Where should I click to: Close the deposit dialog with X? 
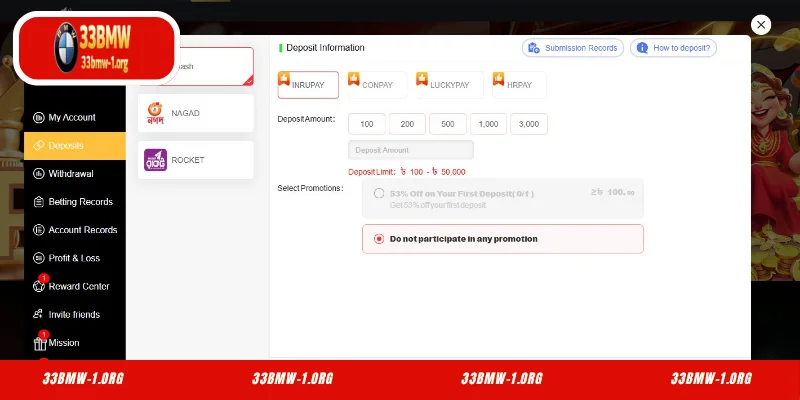761,24
